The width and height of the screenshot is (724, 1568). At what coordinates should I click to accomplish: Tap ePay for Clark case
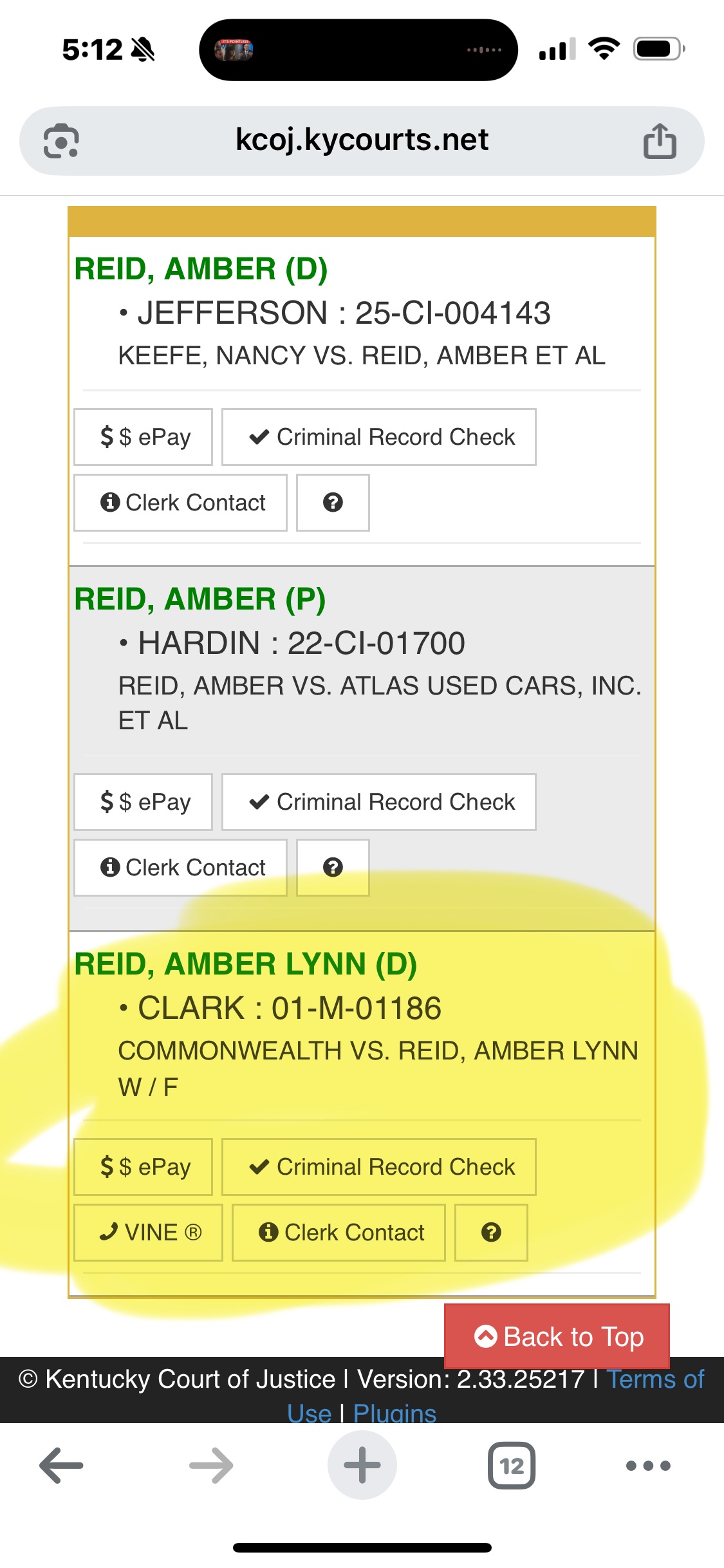pyautogui.click(x=144, y=1167)
